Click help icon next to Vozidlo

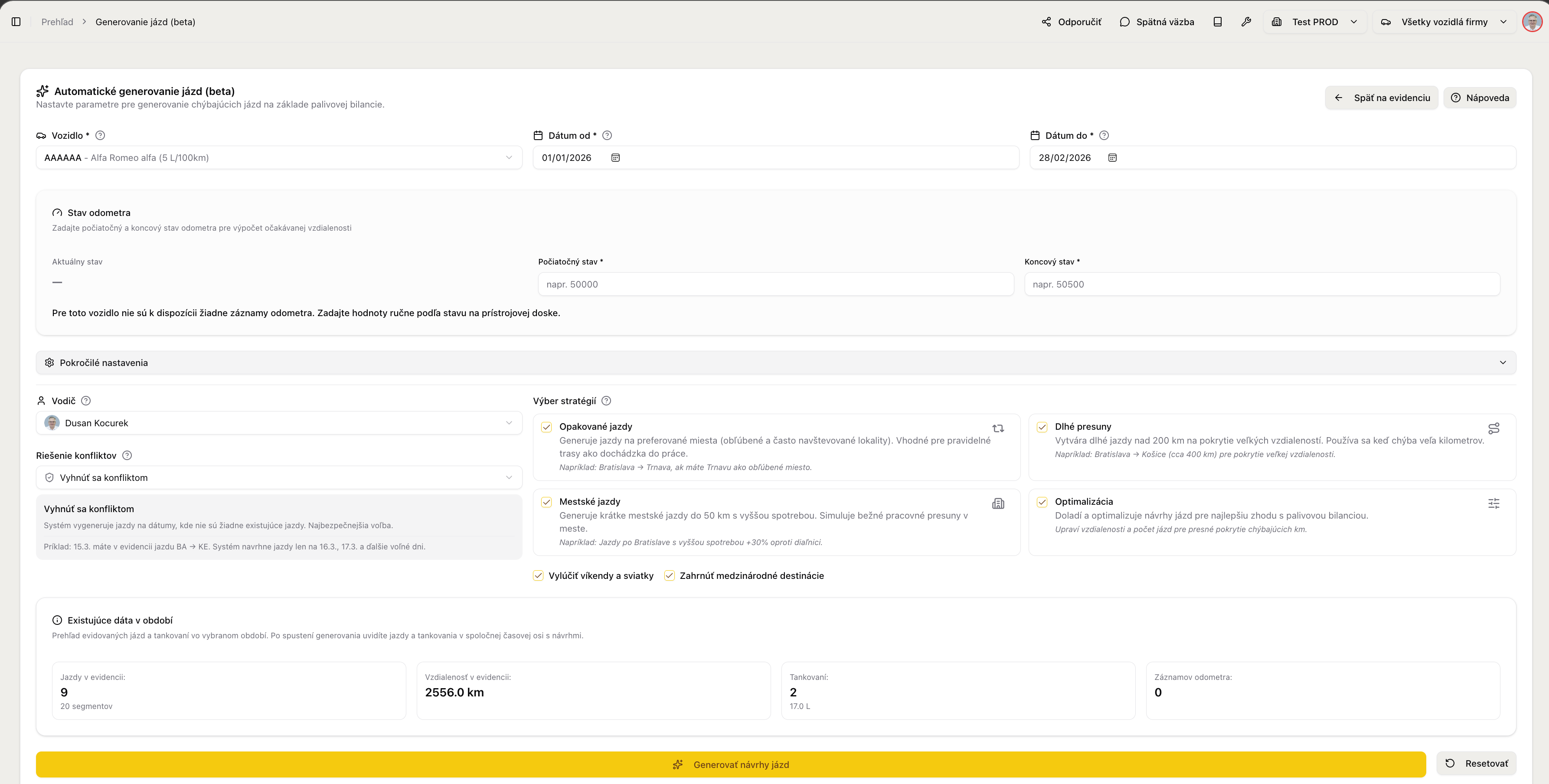[x=101, y=135]
